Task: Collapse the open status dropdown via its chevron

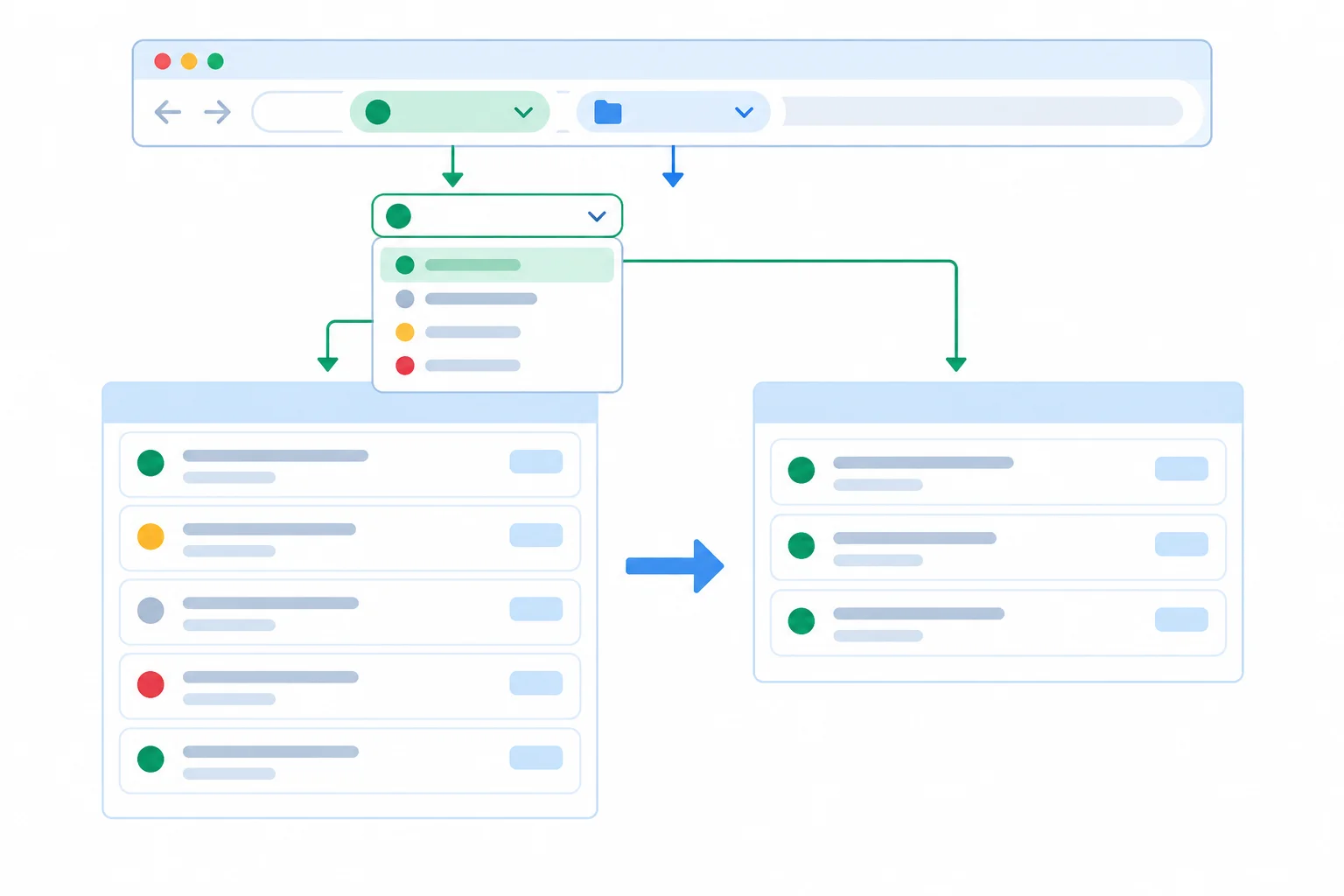Action: 597,216
